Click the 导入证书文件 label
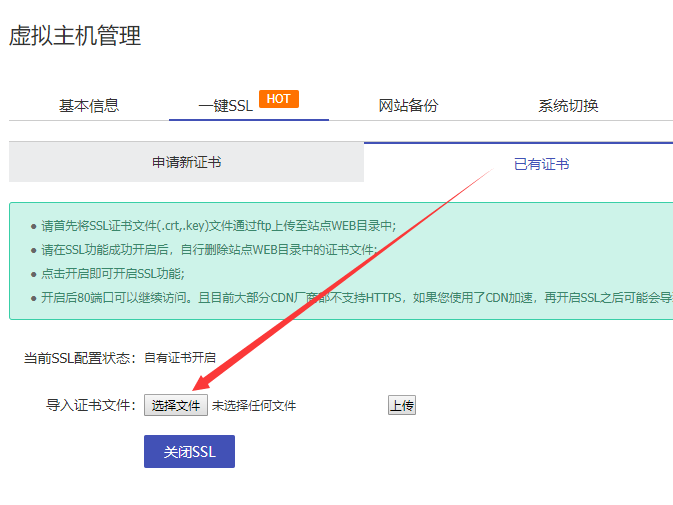 tap(91, 405)
